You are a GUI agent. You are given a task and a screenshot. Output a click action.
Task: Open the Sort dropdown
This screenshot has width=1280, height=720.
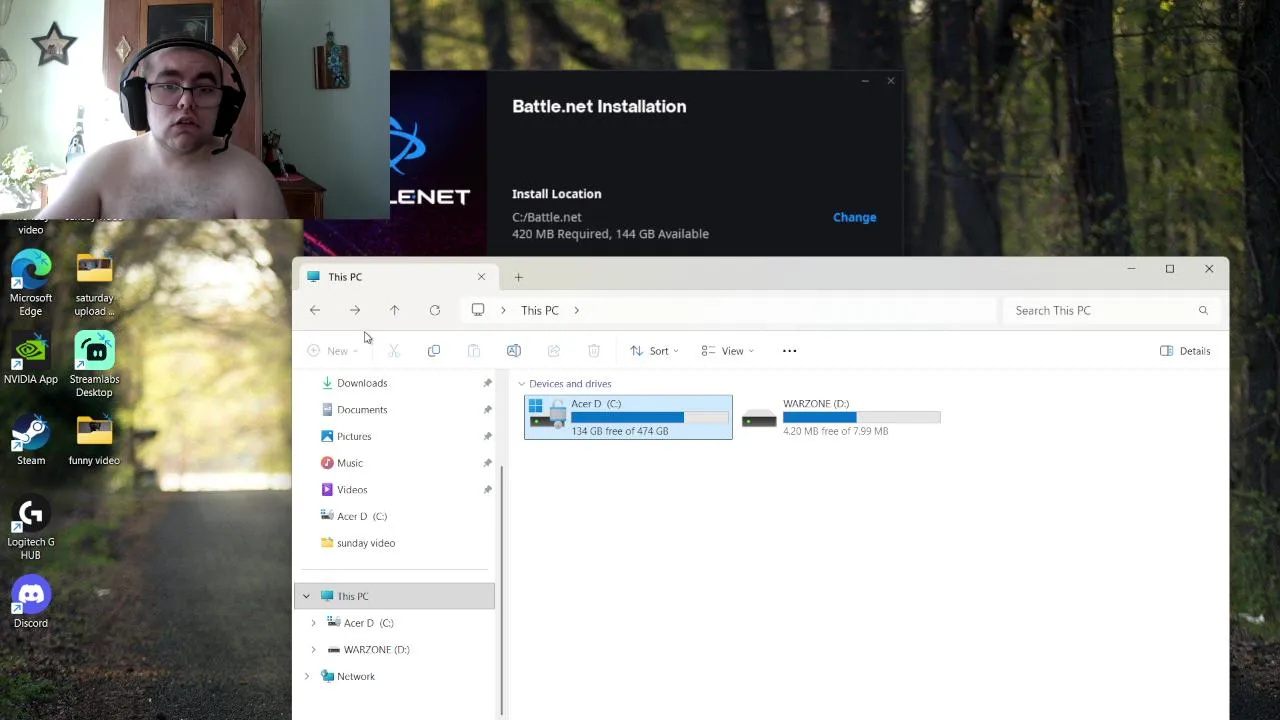tap(655, 351)
